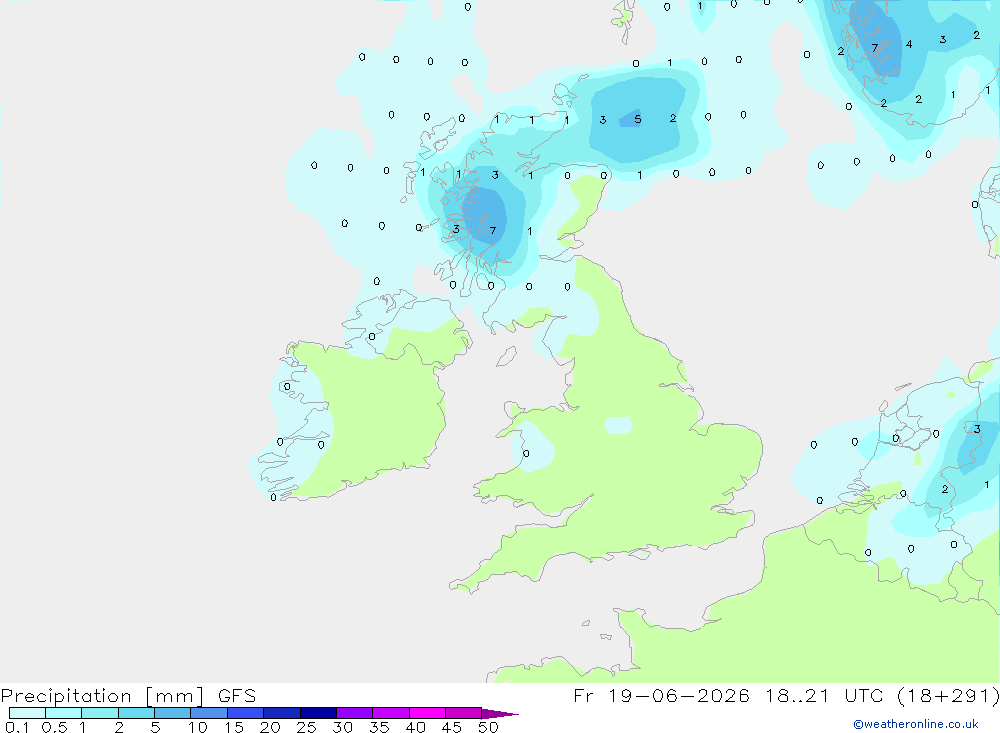Click the '5' precipitation value on the map
The image size is (1000, 733).
click(x=637, y=119)
